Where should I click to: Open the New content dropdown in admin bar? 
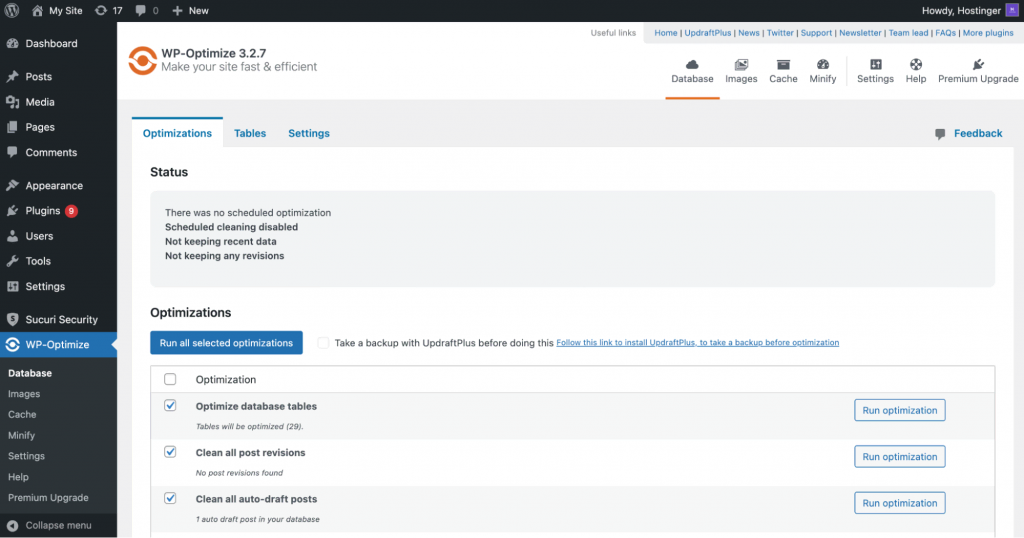(190, 10)
